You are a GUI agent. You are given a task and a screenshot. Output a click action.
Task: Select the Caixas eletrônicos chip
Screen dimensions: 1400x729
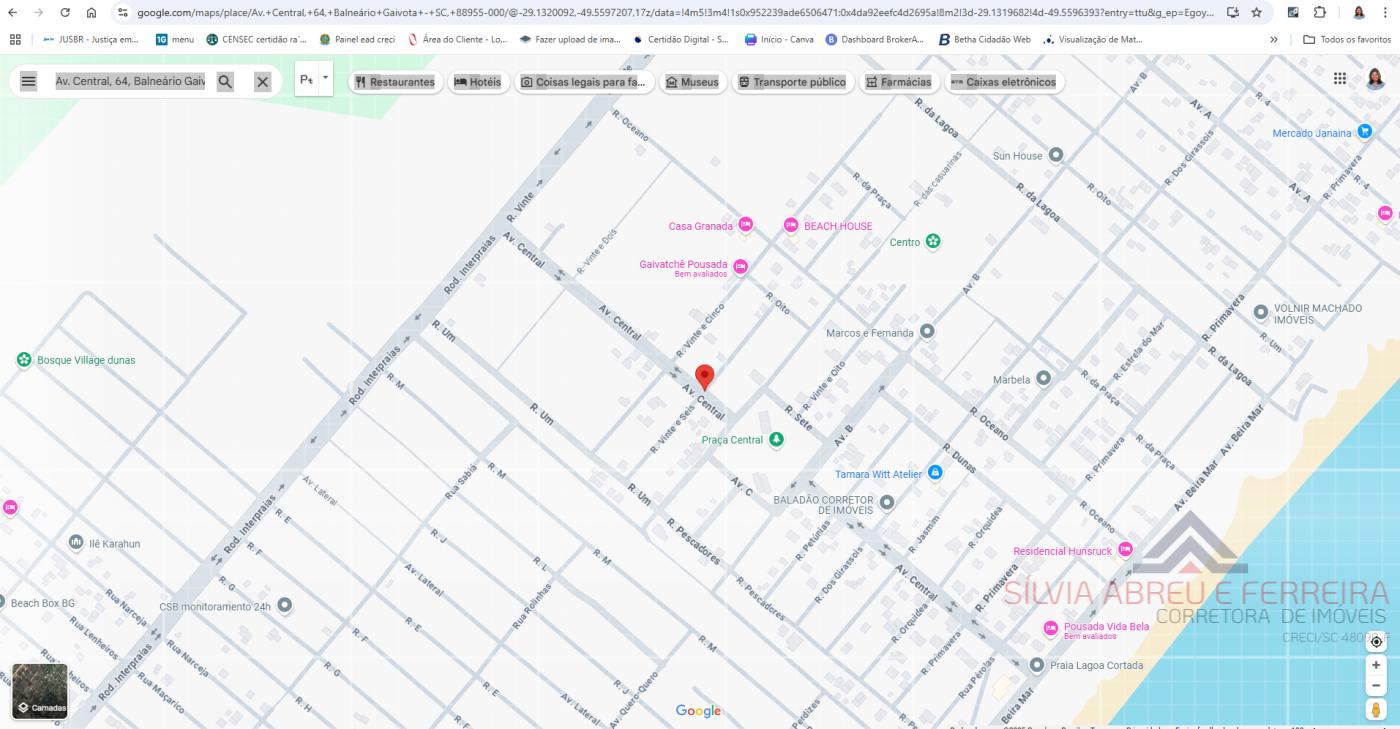(x=1003, y=82)
